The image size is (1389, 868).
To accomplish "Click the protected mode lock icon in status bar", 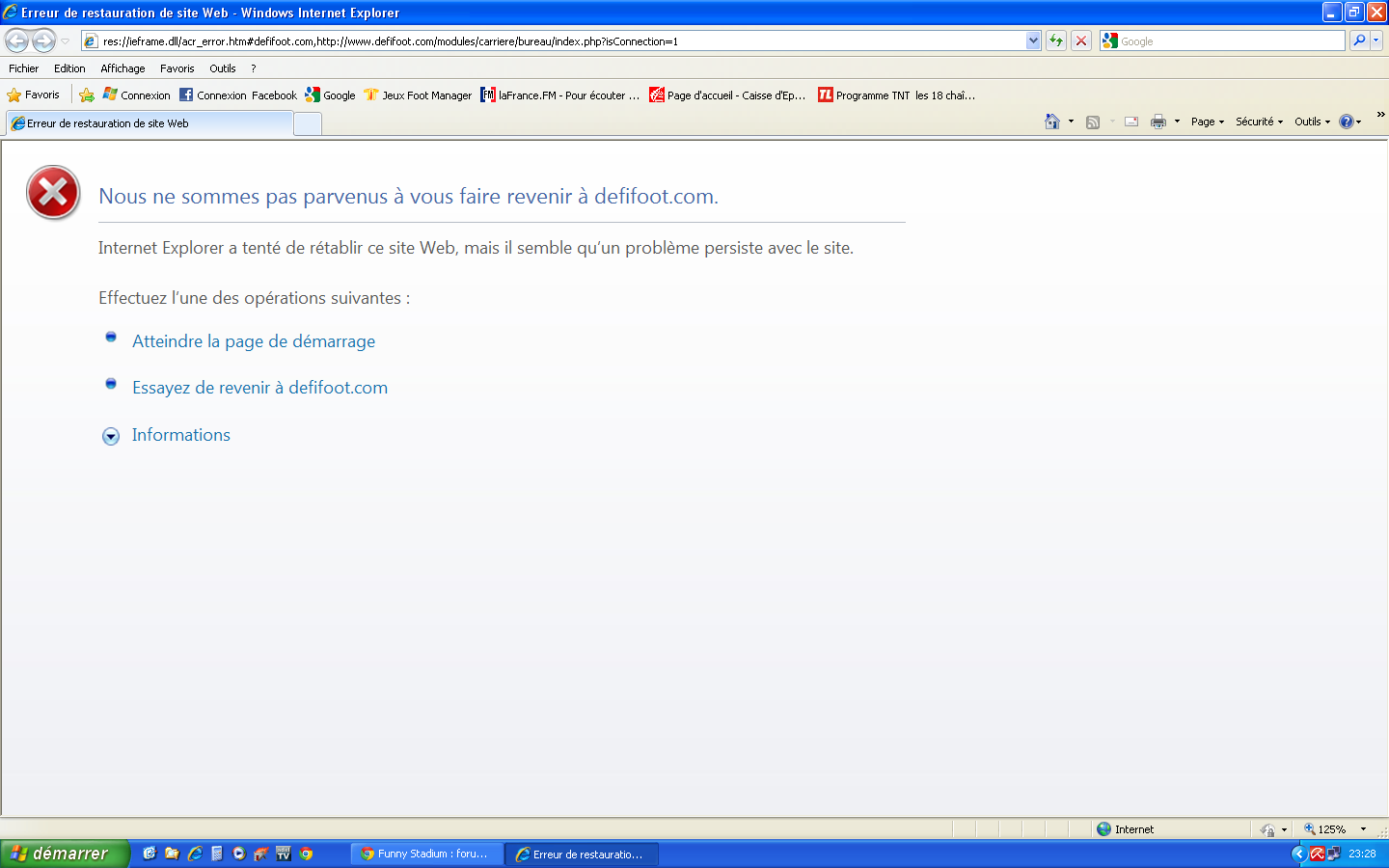I will (1267, 829).
